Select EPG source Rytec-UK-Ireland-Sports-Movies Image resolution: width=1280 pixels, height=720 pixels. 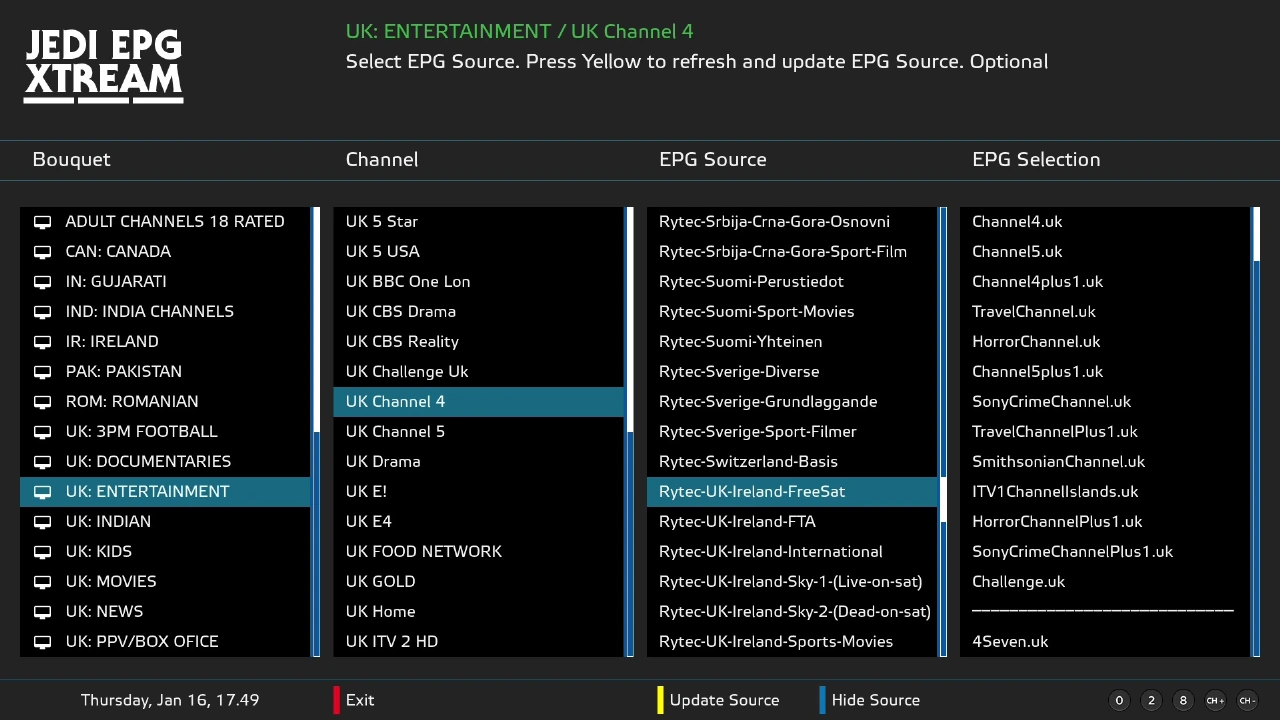pyautogui.click(x=792, y=642)
